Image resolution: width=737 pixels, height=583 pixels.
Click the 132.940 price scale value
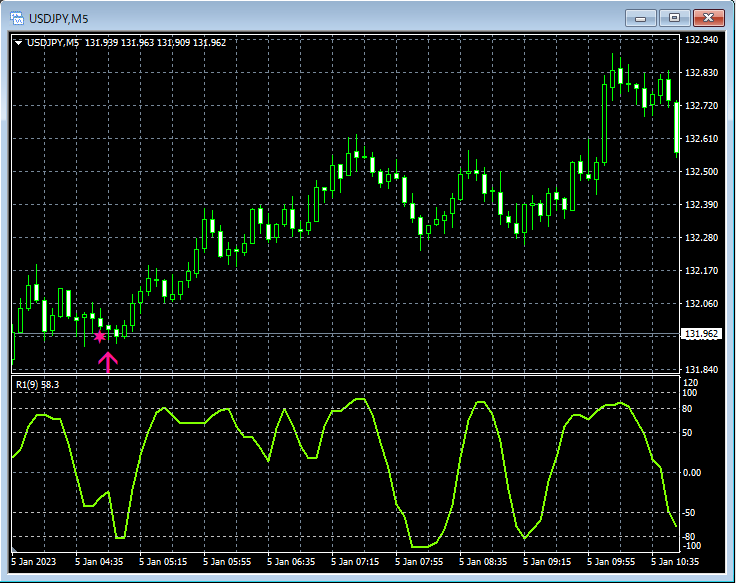point(701,39)
